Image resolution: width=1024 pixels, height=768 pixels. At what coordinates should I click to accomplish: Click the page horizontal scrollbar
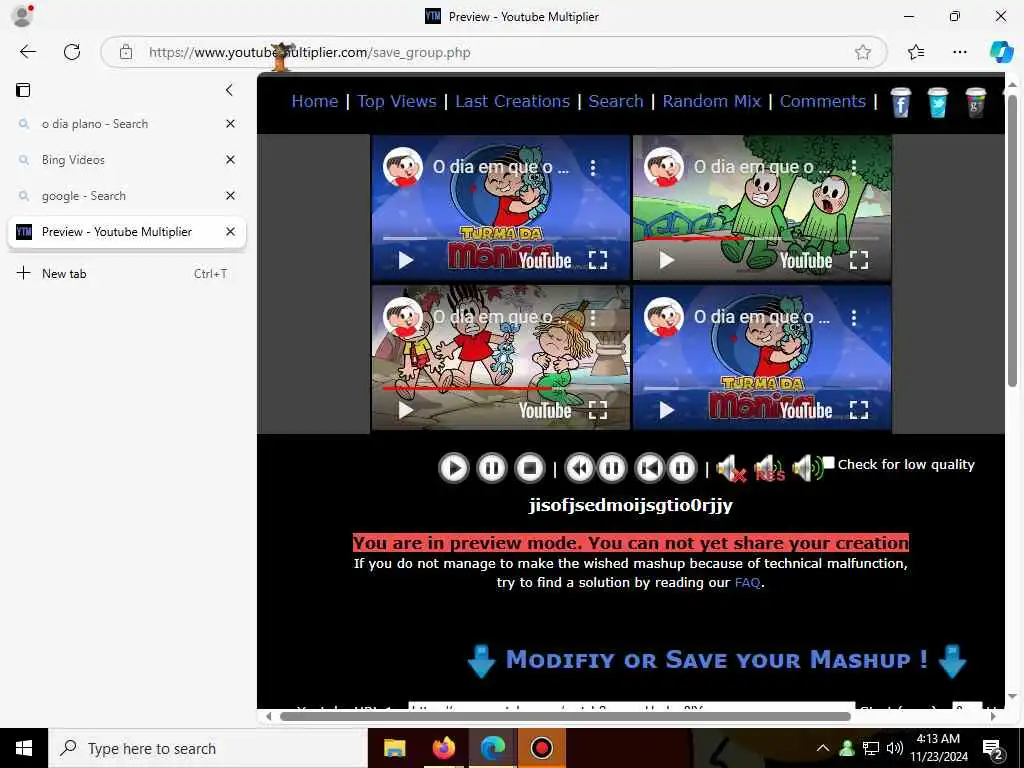point(565,716)
